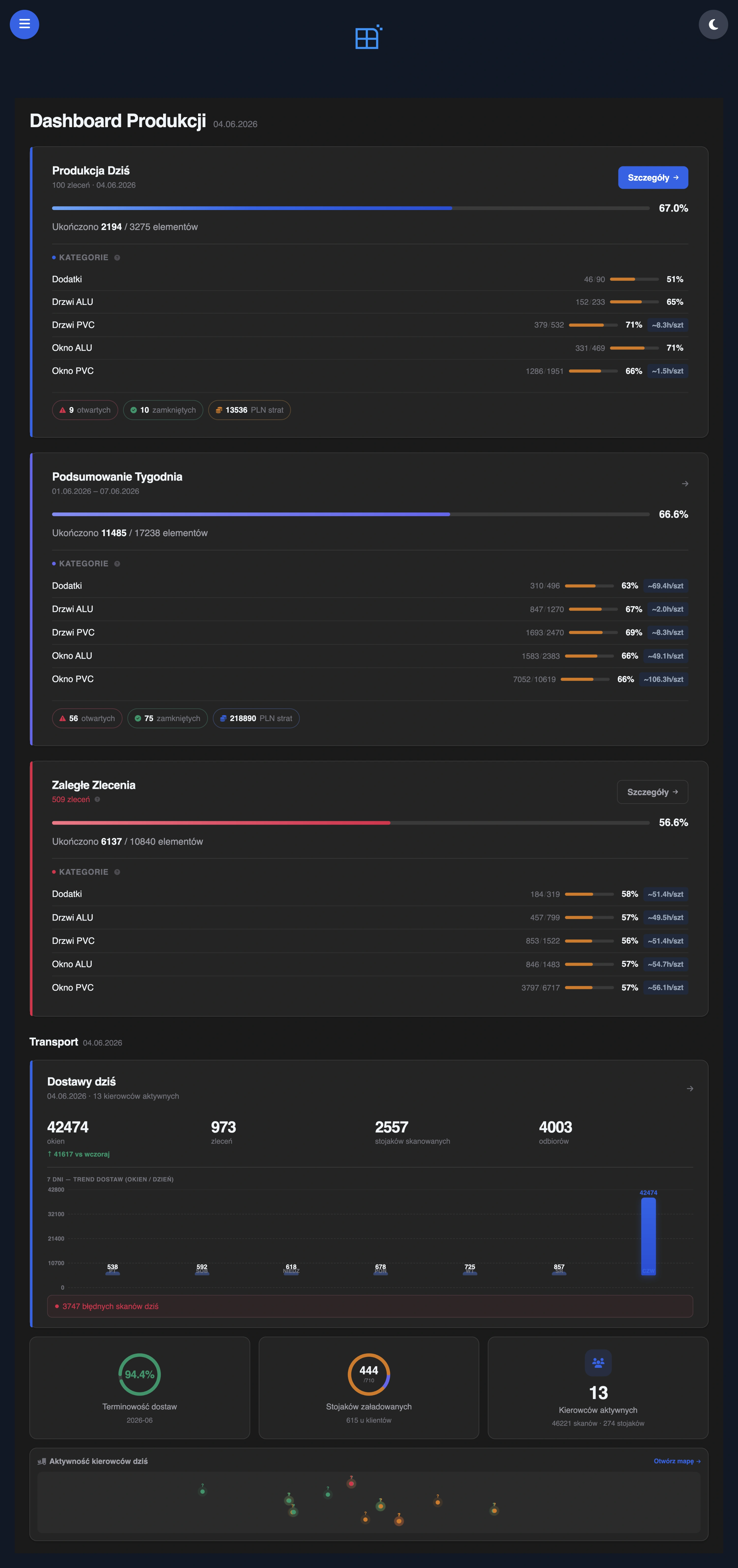Click the coins icon in 13536 PLN strat
738x1568 pixels.
point(219,410)
